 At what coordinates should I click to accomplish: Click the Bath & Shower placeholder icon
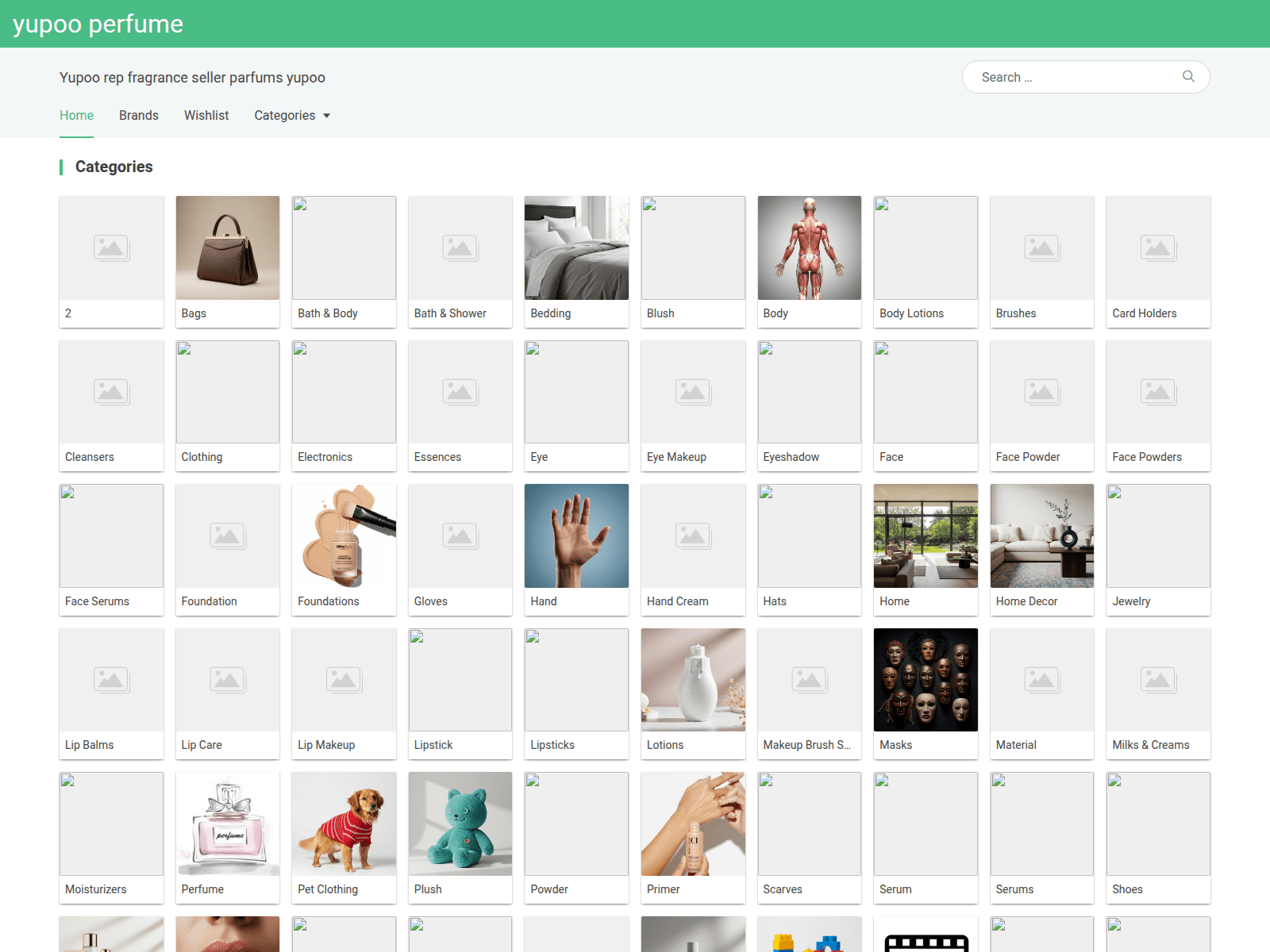tap(460, 248)
